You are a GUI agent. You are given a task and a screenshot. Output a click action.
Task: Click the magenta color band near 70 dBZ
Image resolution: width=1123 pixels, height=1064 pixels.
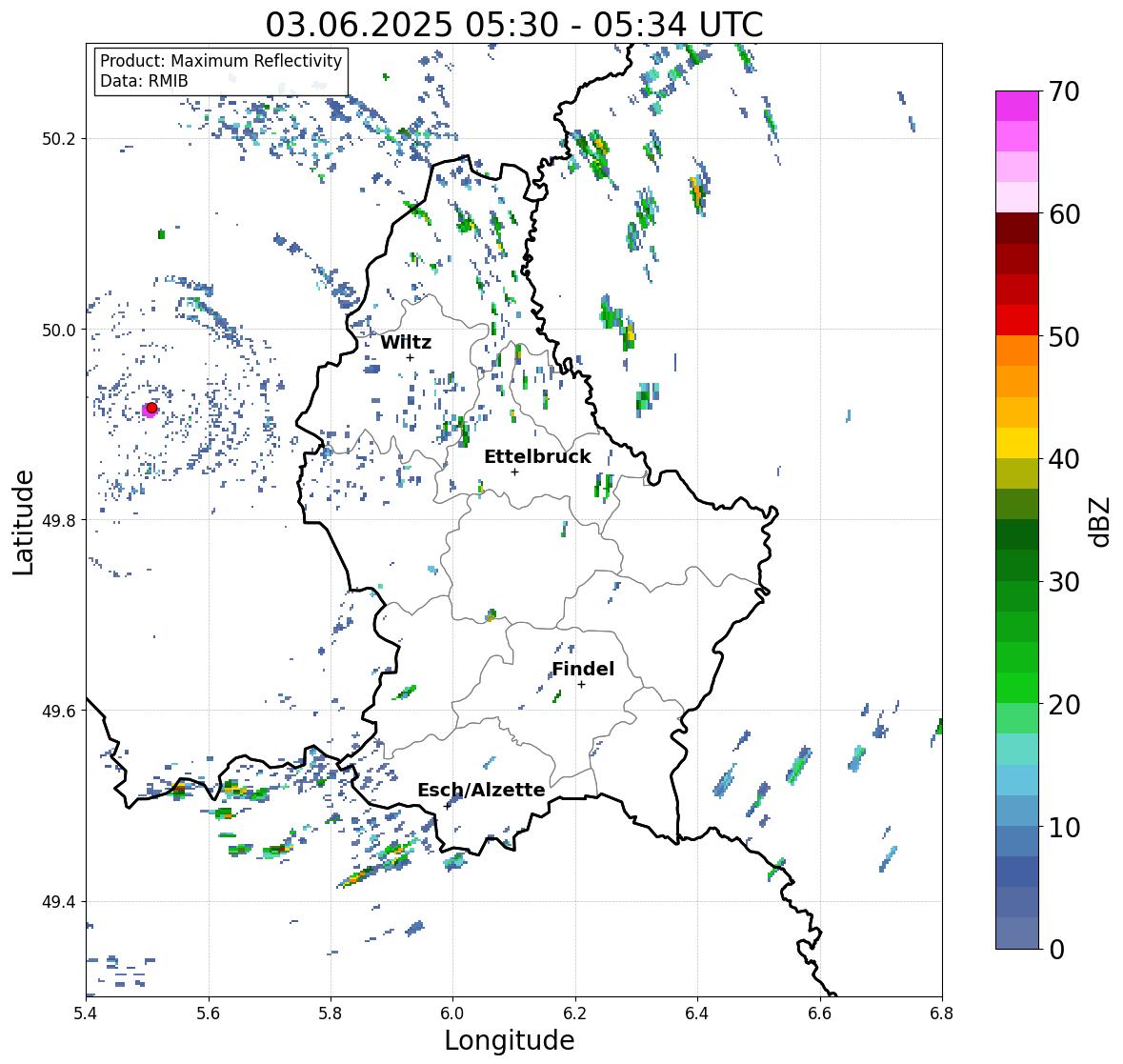point(1017,106)
